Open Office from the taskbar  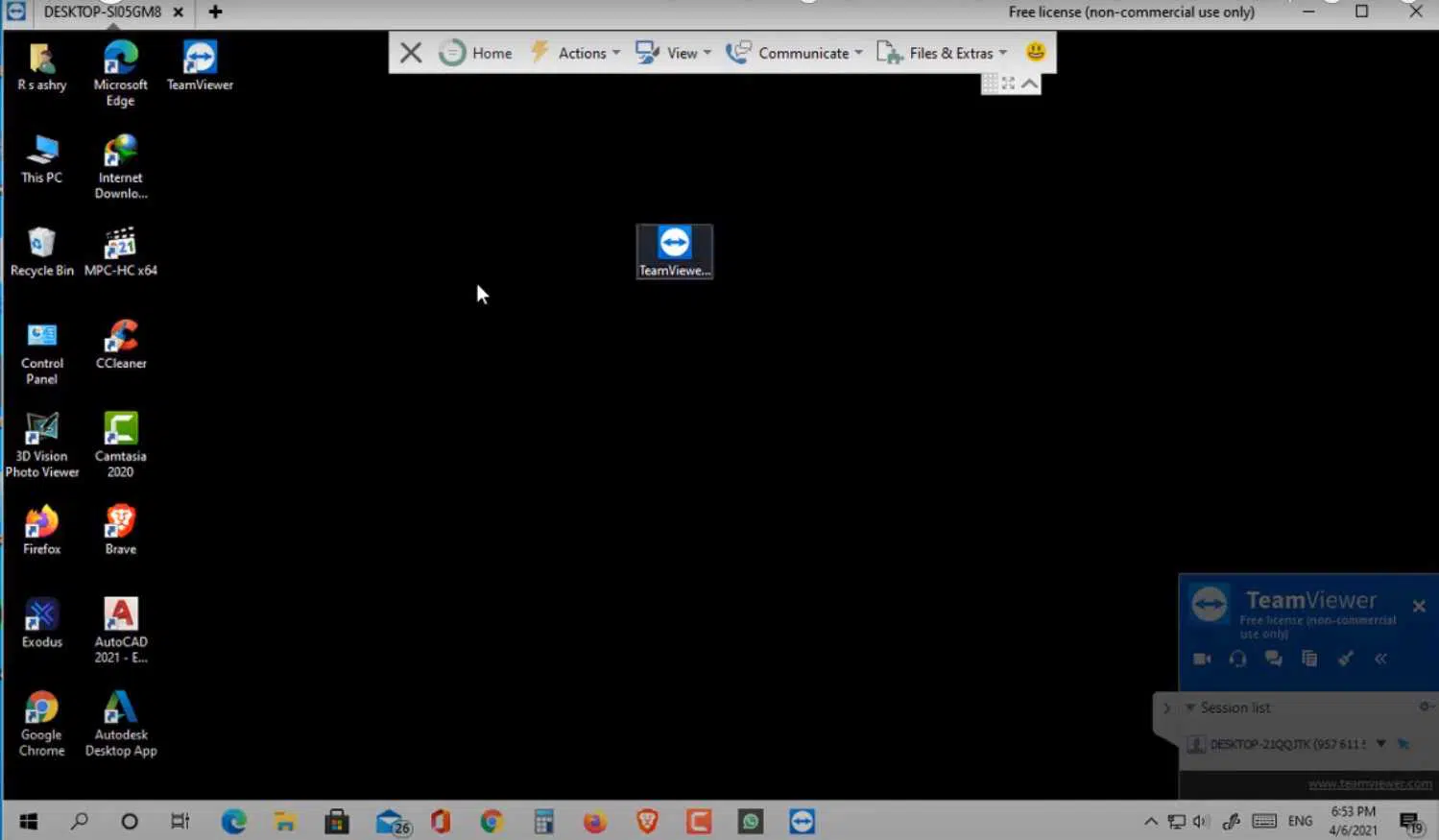point(441,821)
